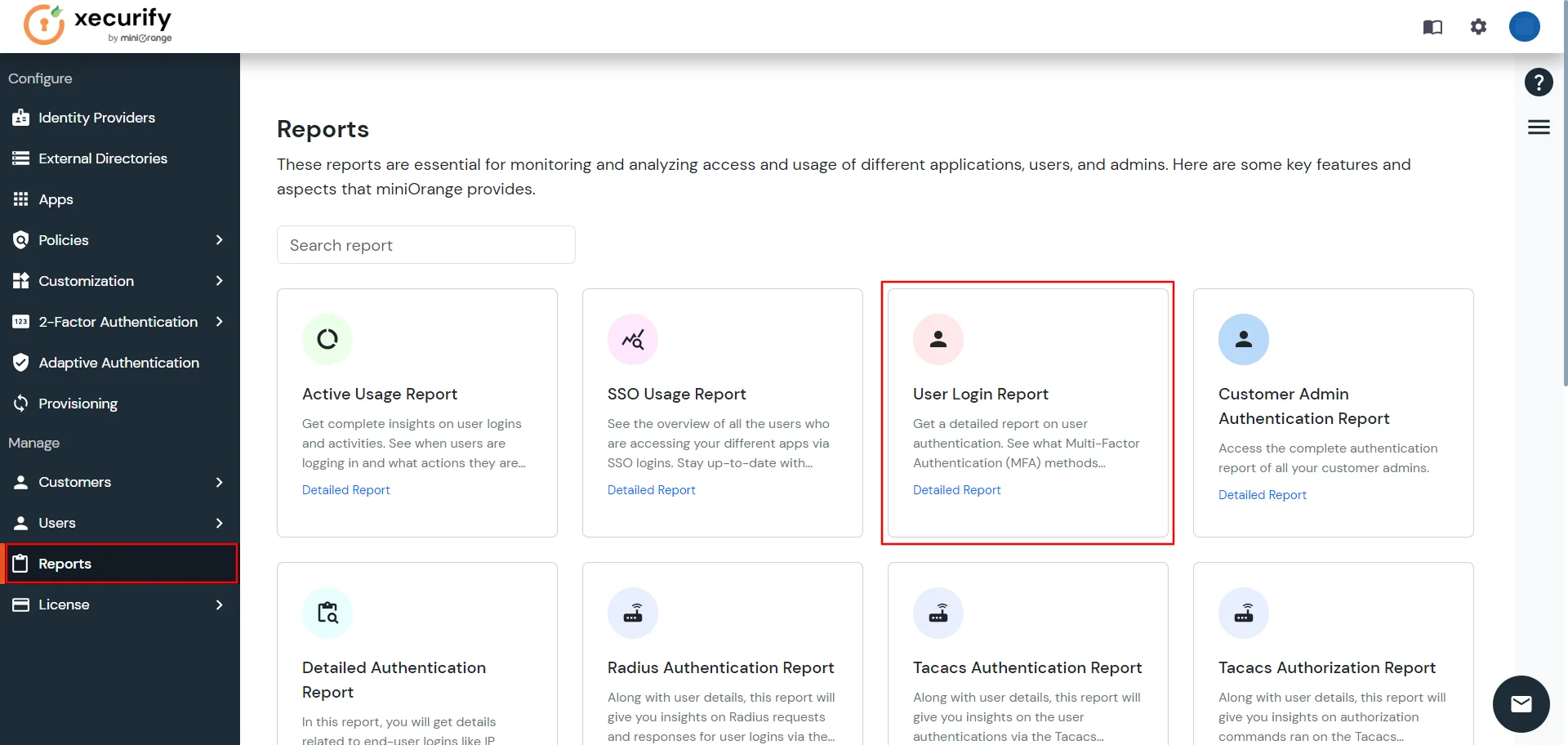The height and width of the screenshot is (745, 1568).
Task: Expand the License sidebar menu
Action: [x=218, y=604]
